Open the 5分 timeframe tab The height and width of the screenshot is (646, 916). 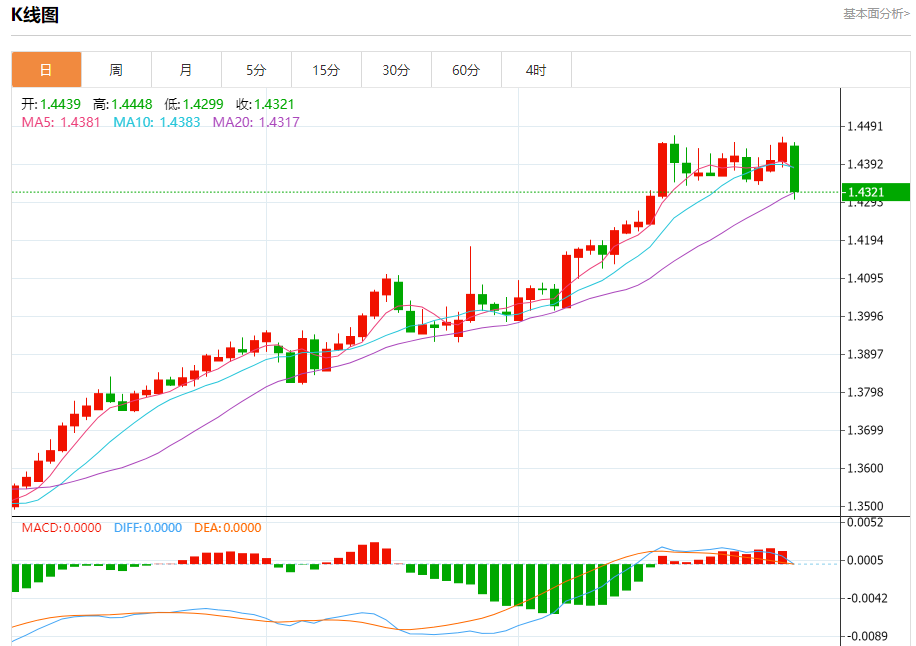click(256, 70)
